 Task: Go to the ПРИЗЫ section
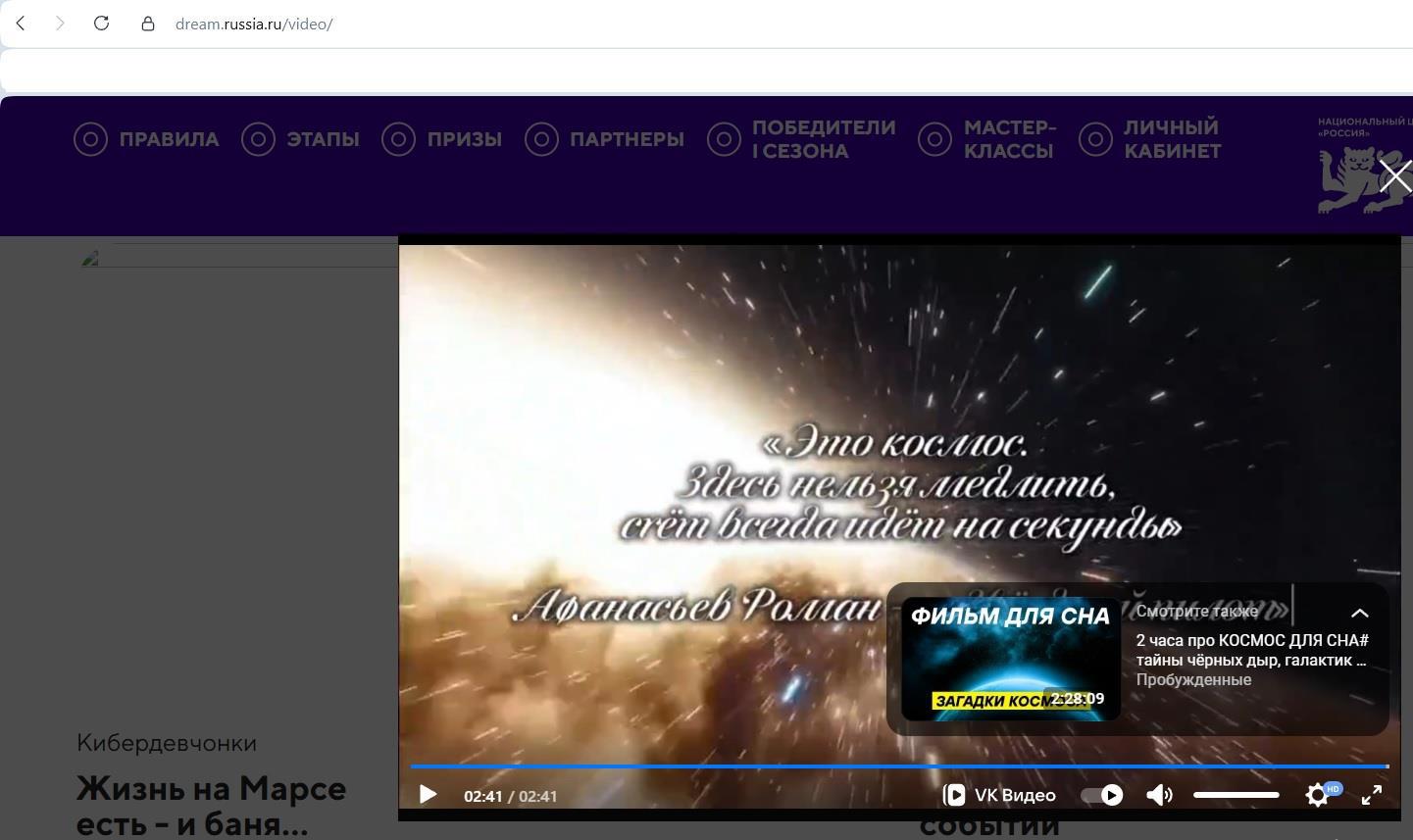[x=442, y=139]
